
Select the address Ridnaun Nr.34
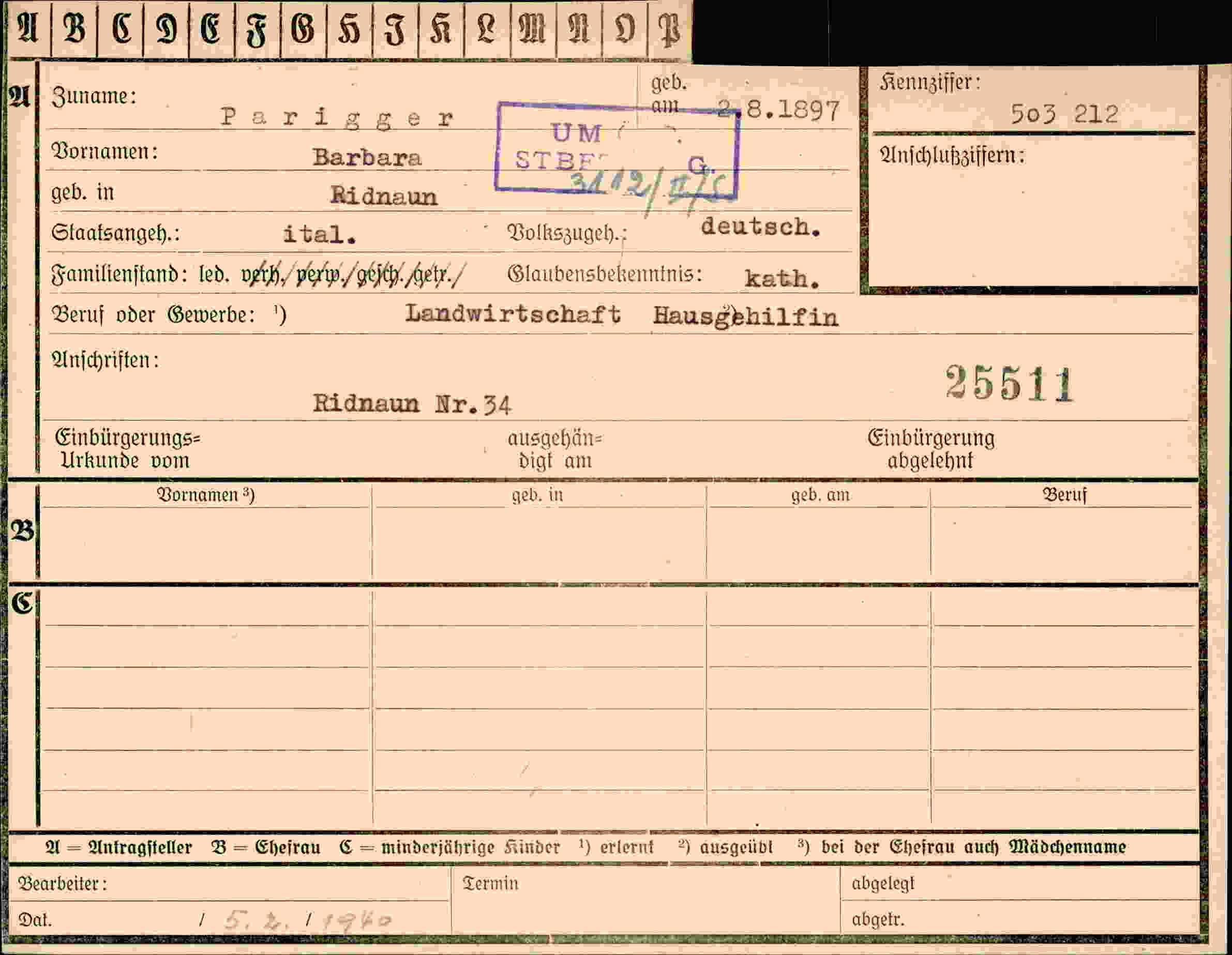[x=412, y=404]
